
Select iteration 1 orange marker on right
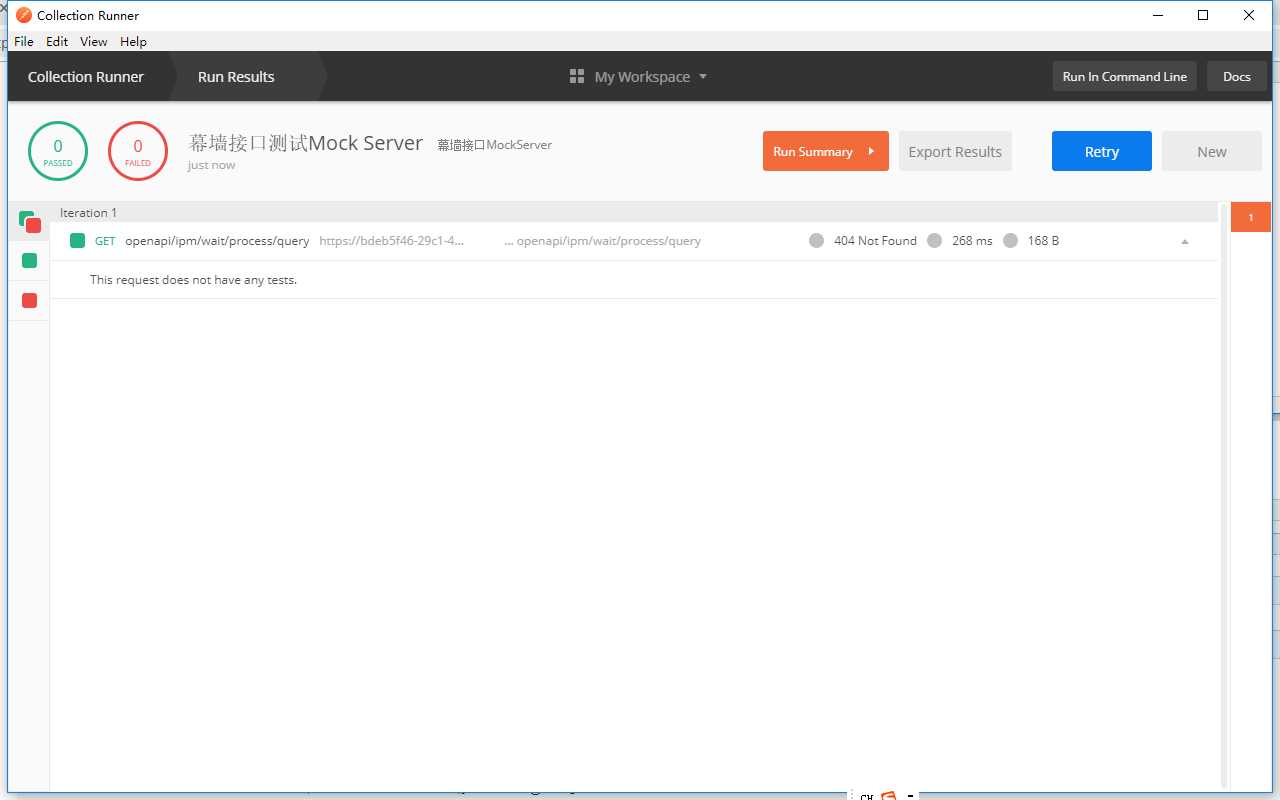tap(1250, 217)
